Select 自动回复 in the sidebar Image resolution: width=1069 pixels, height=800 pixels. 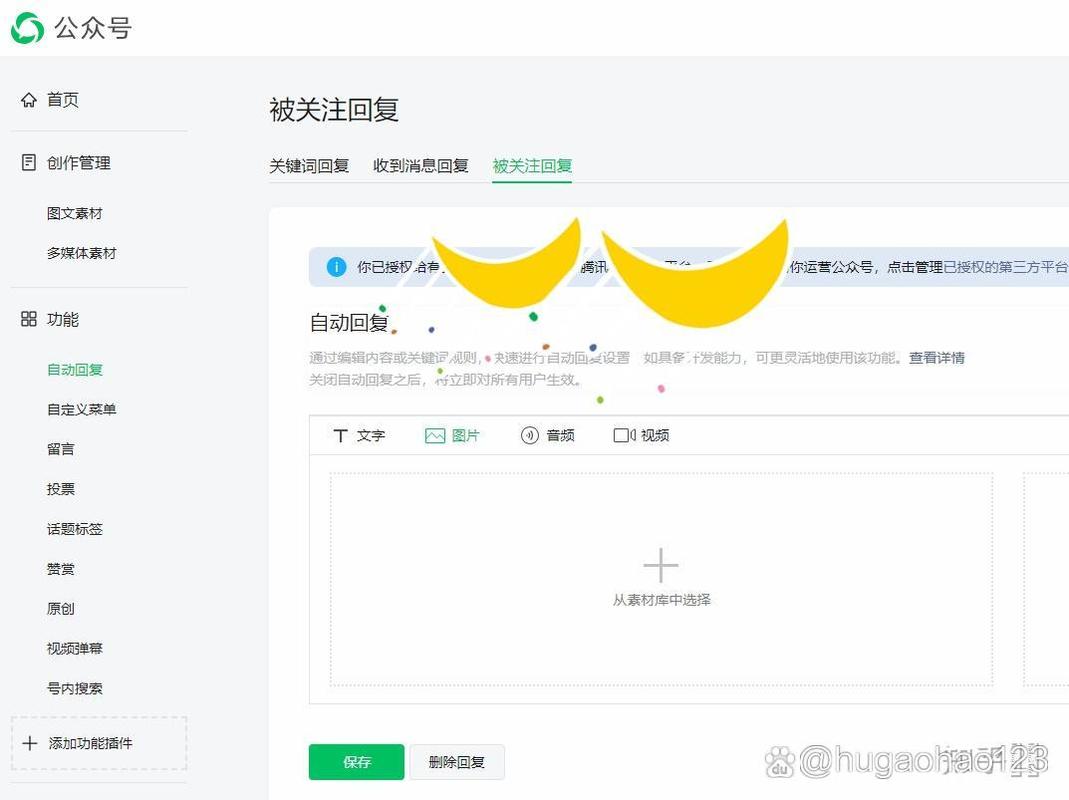pyautogui.click(x=75, y=369)
